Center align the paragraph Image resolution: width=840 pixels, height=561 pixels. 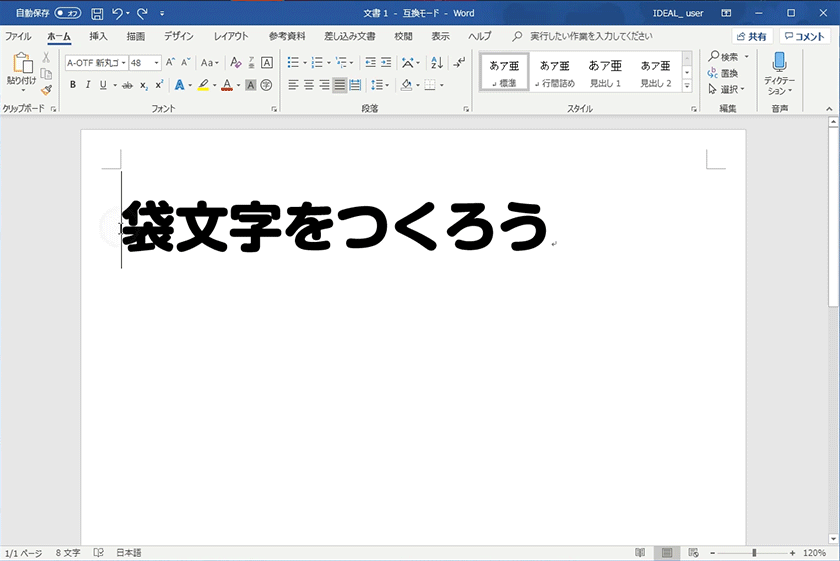[309, 85]
